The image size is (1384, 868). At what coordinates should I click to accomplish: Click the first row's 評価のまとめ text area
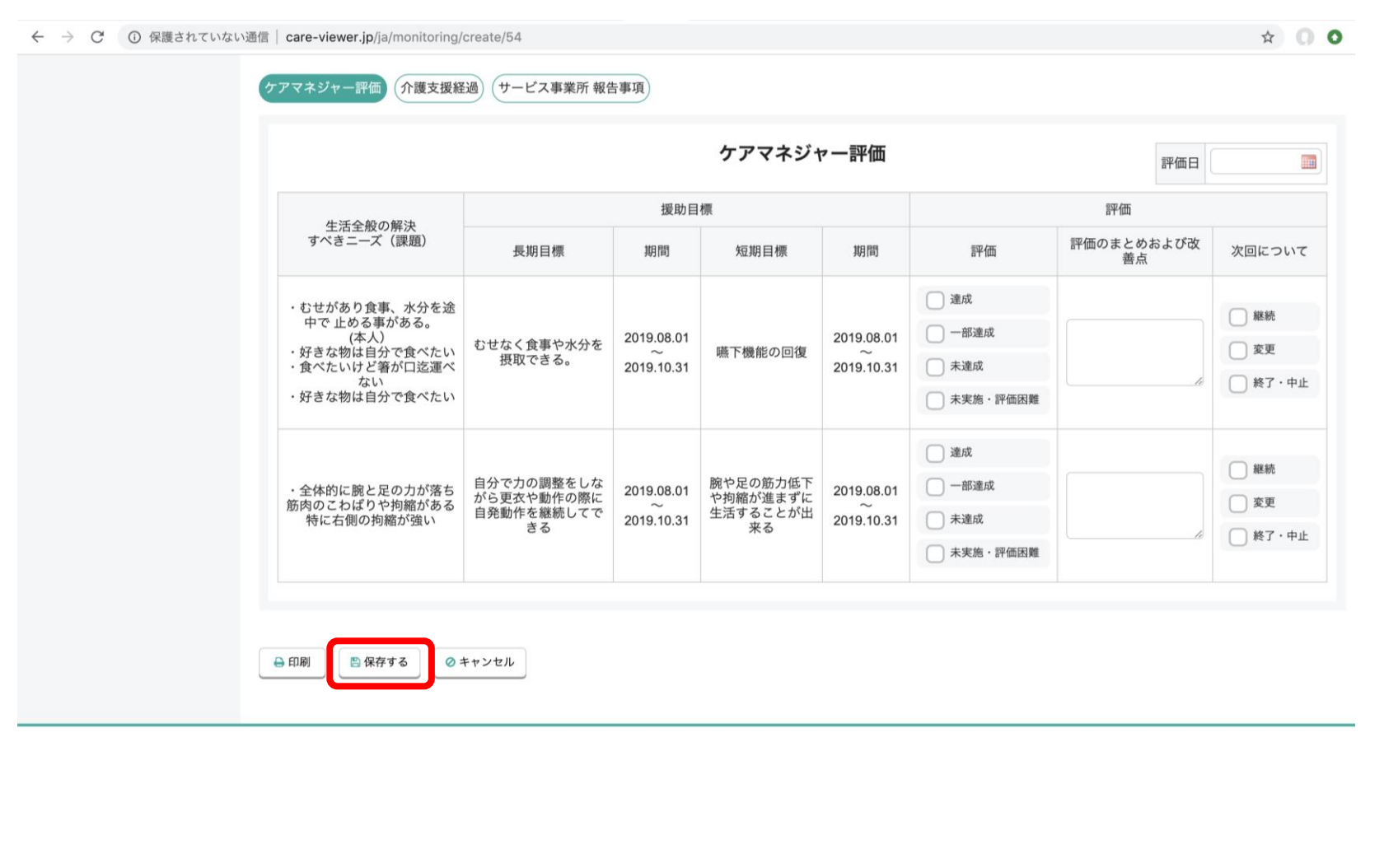(1134, 352)
